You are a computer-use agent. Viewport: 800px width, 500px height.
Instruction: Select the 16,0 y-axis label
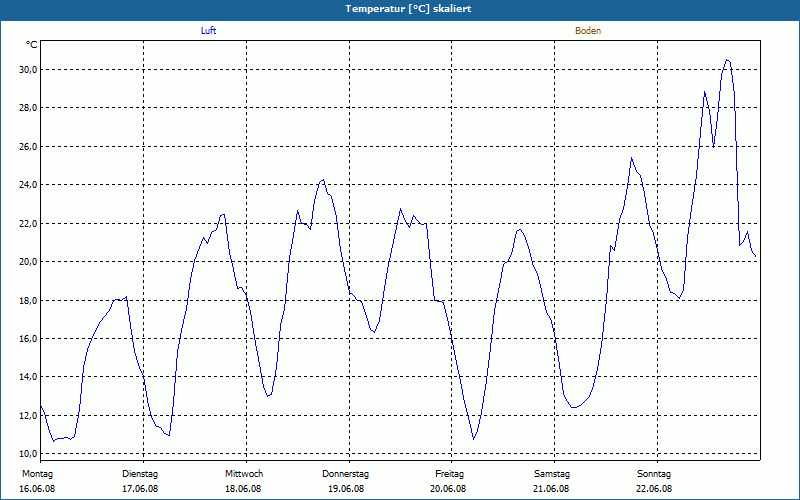[x=28, y=339]
